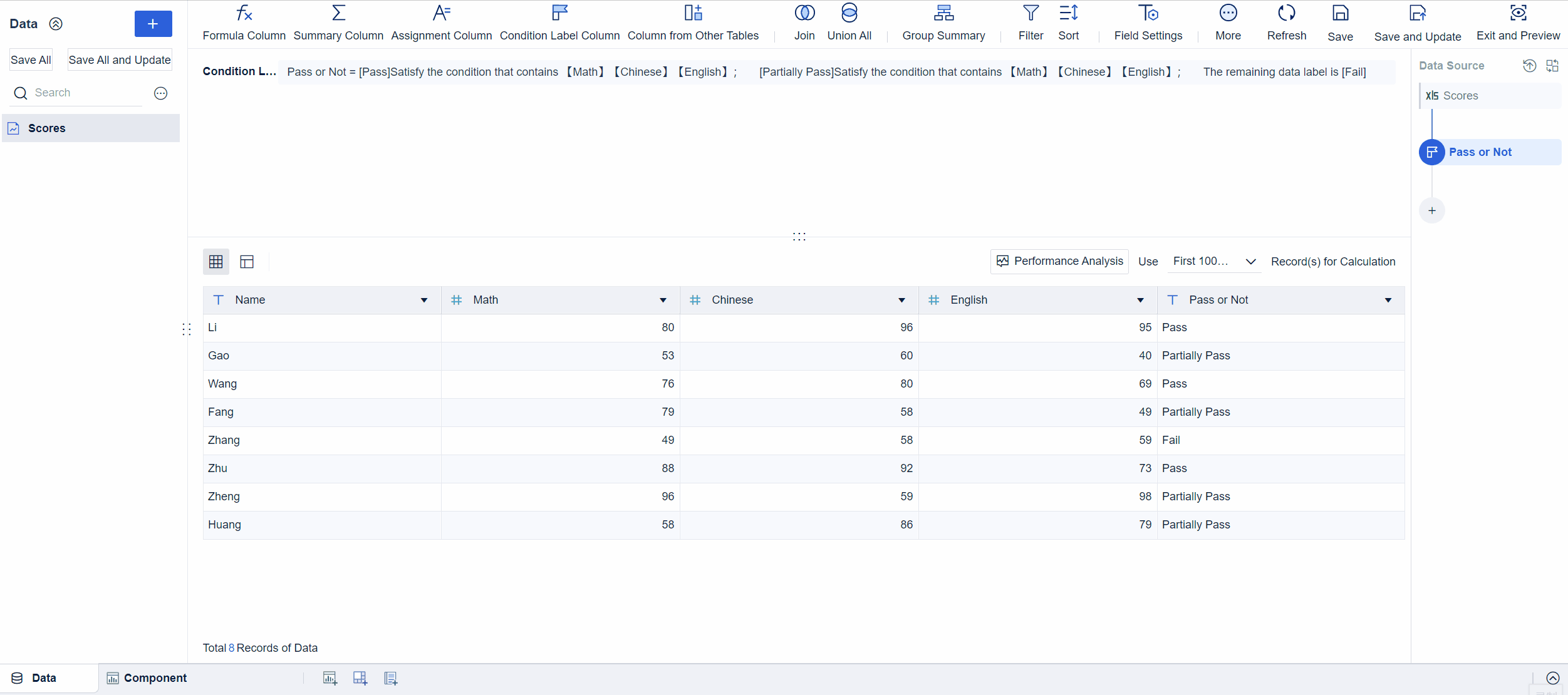Screen dimensions: 1568x695
Task: Open Group Summary
Action: click(943, 22)
